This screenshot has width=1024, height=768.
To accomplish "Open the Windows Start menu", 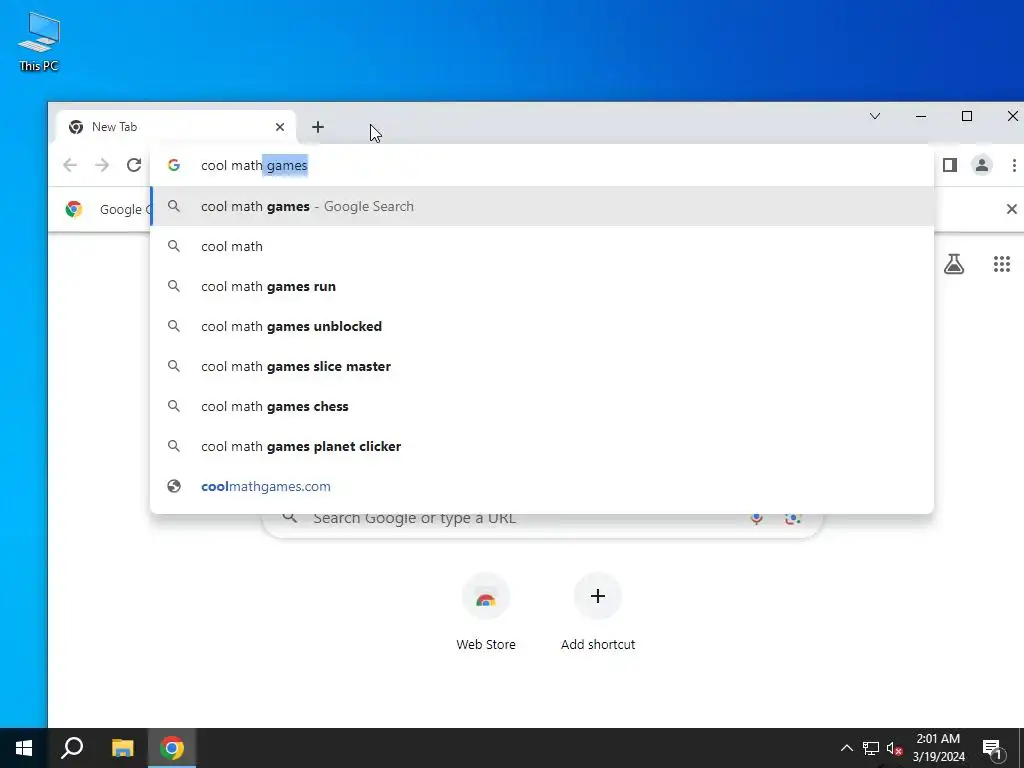I will click(24, 748).
